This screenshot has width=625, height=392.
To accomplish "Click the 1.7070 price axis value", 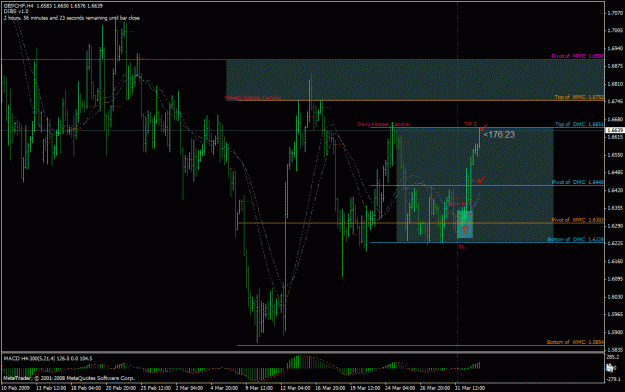I will [615, 13].
